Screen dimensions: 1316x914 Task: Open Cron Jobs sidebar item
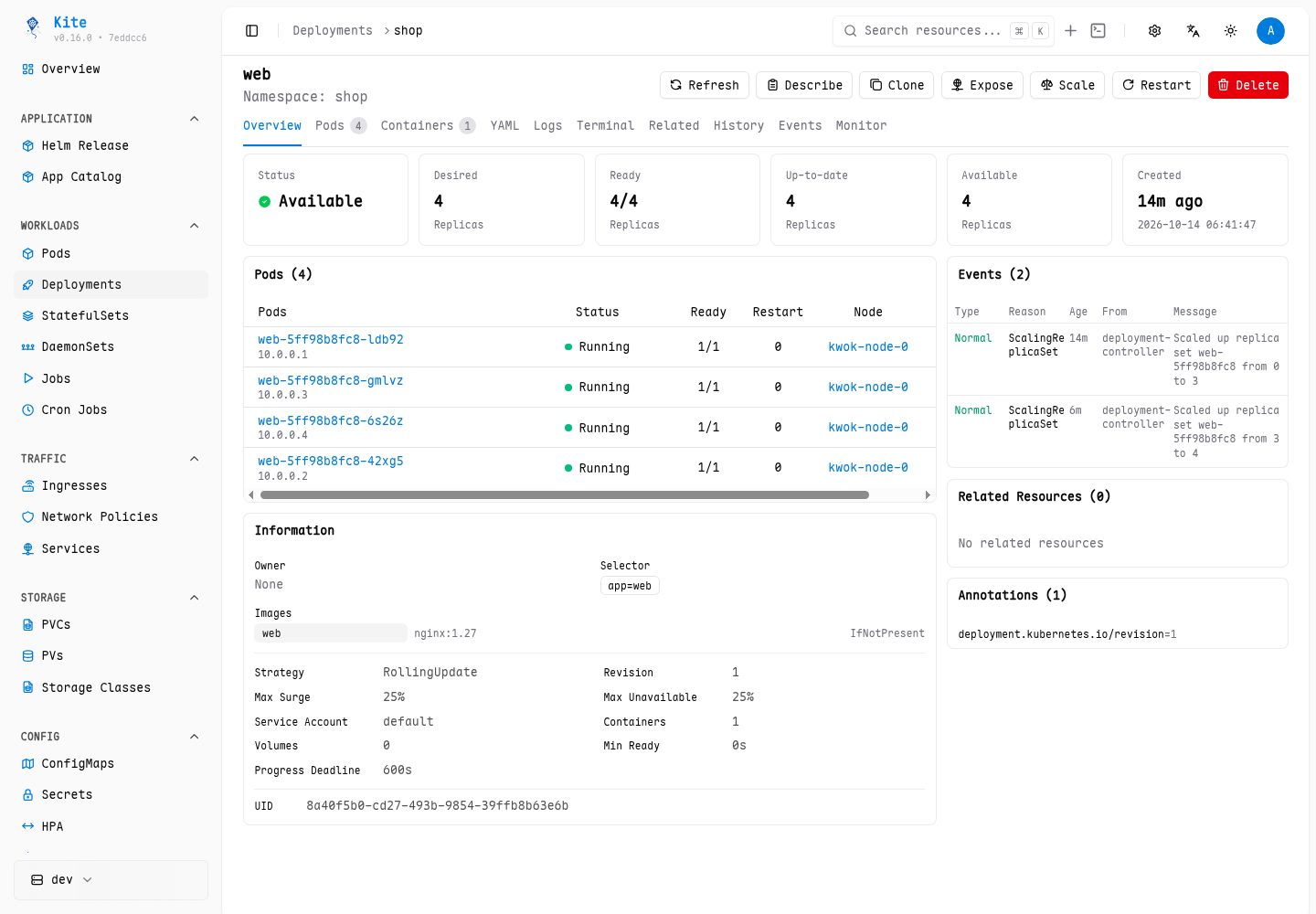coord(111,410)
